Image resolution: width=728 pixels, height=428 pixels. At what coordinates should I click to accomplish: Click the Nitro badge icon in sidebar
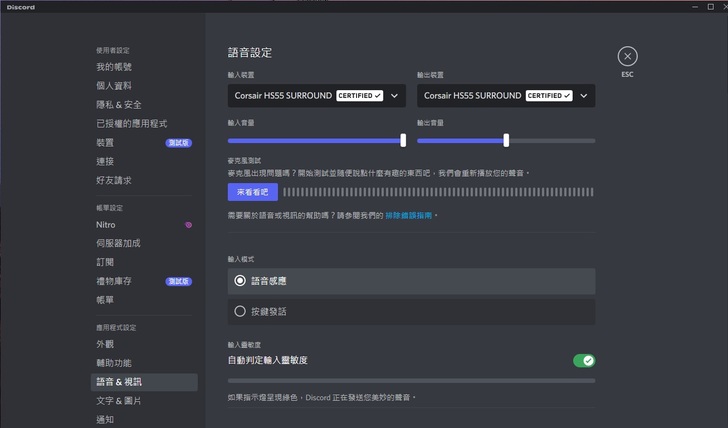(x=188, y=225)
